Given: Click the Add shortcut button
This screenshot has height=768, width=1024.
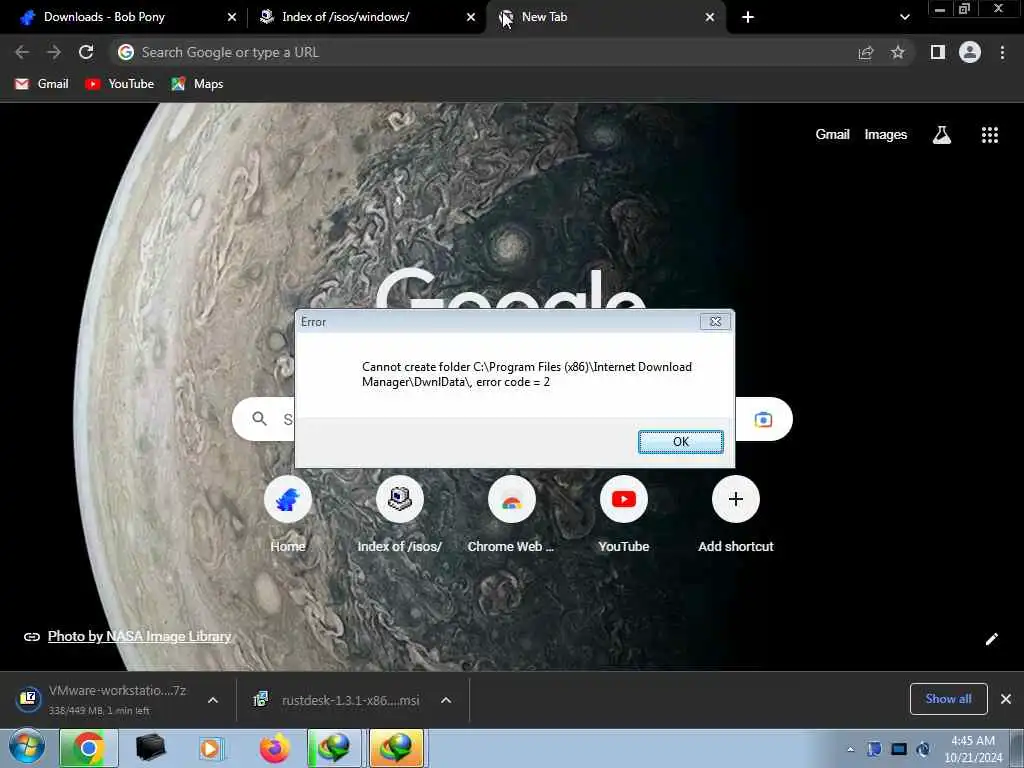Looking at the screenshot, I should (736, 515).
